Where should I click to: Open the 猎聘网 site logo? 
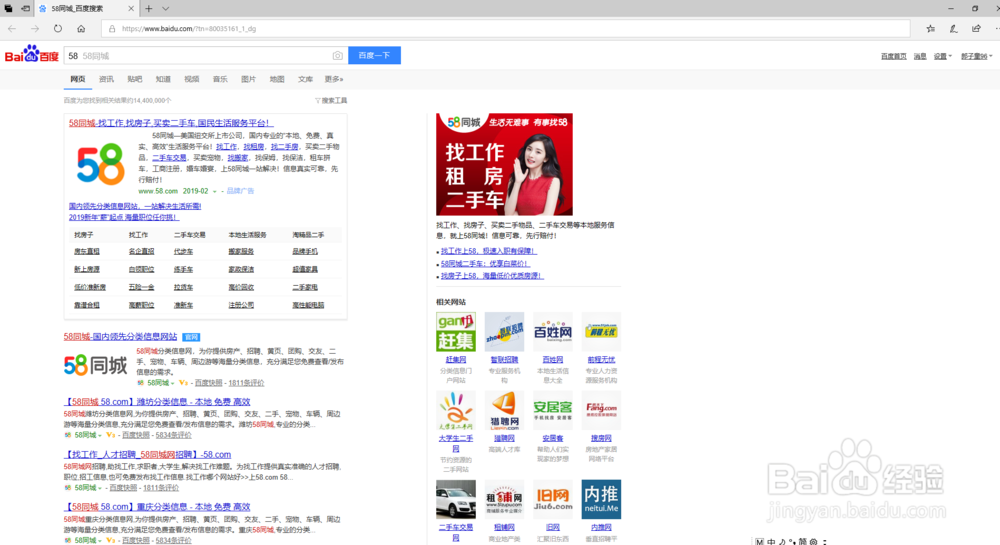tap(504, 411)
